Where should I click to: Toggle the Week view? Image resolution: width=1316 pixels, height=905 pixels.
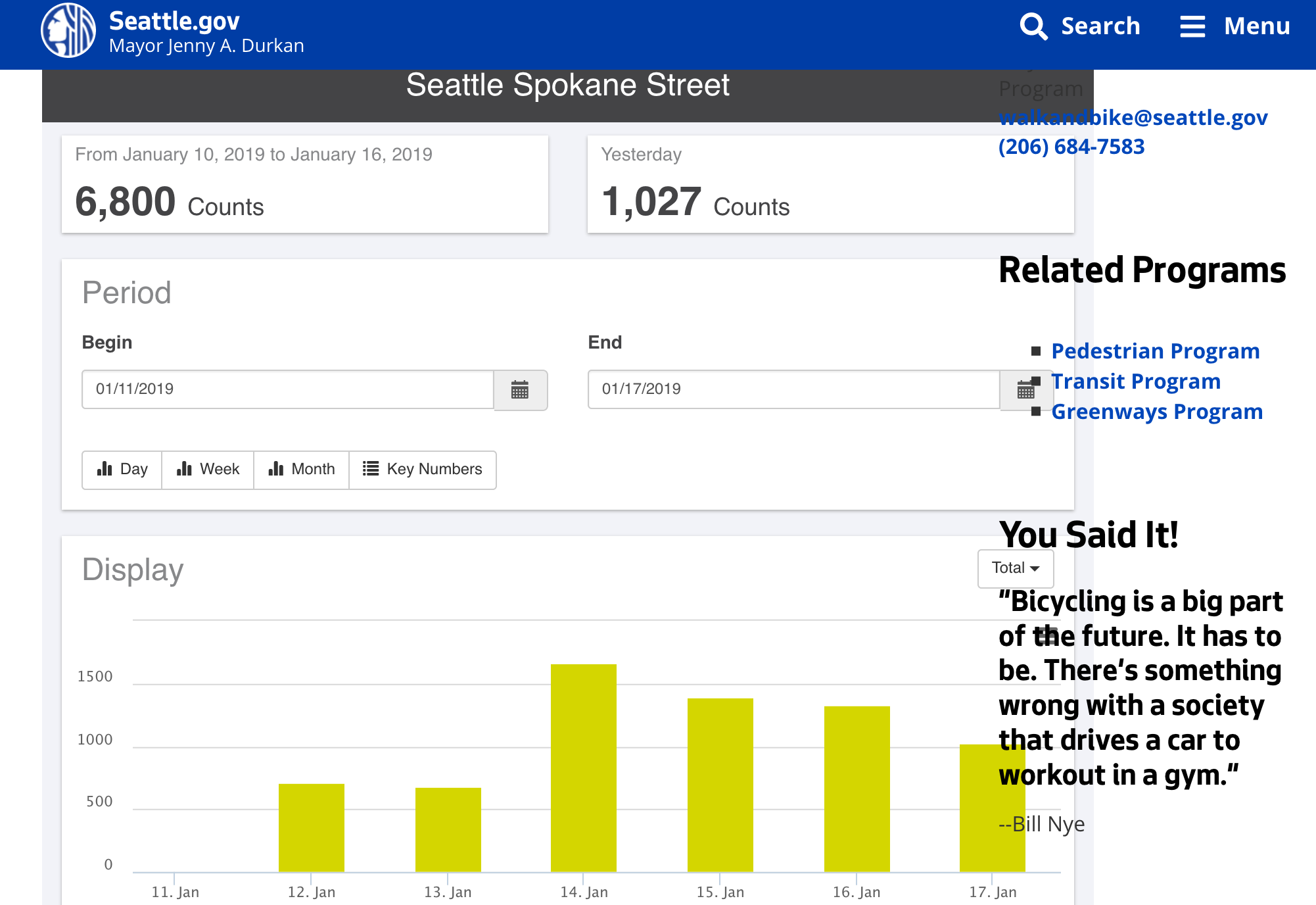[207, 469]
